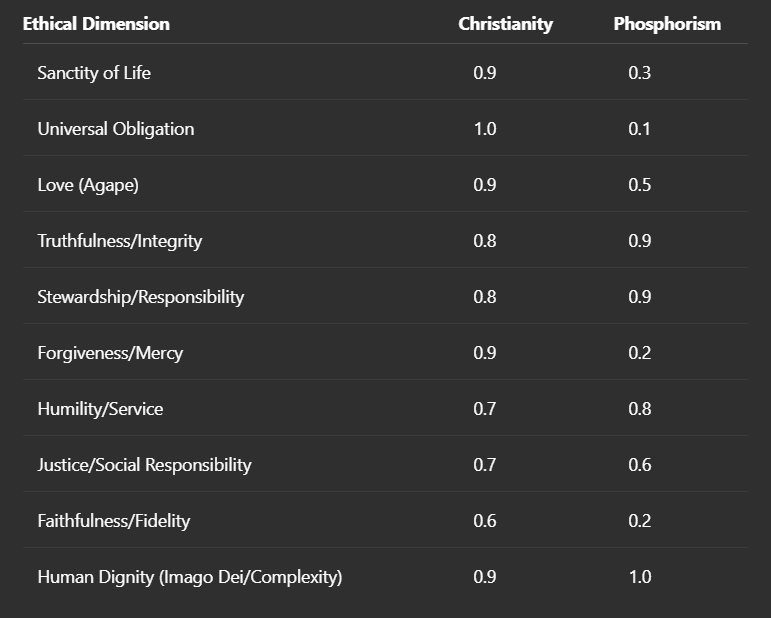This screenshot has height=618, width=771.
Task: Click the Faithfulness/Fidelity row label
Action: [114, 521]
